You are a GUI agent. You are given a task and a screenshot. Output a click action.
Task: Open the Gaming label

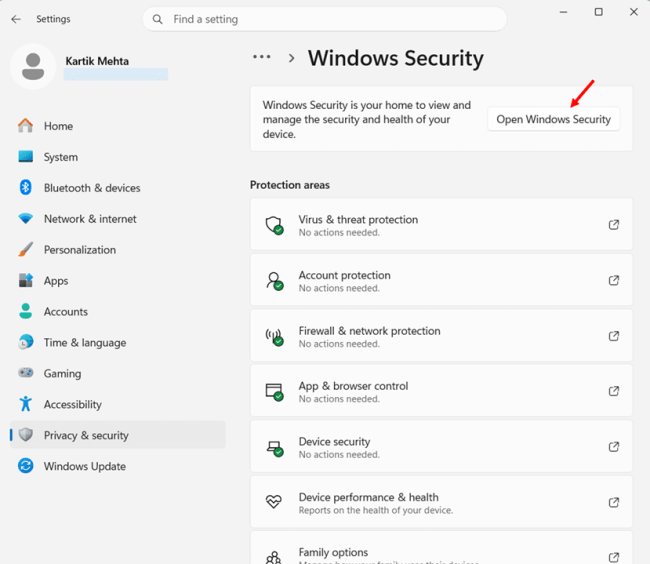point(63,374)
